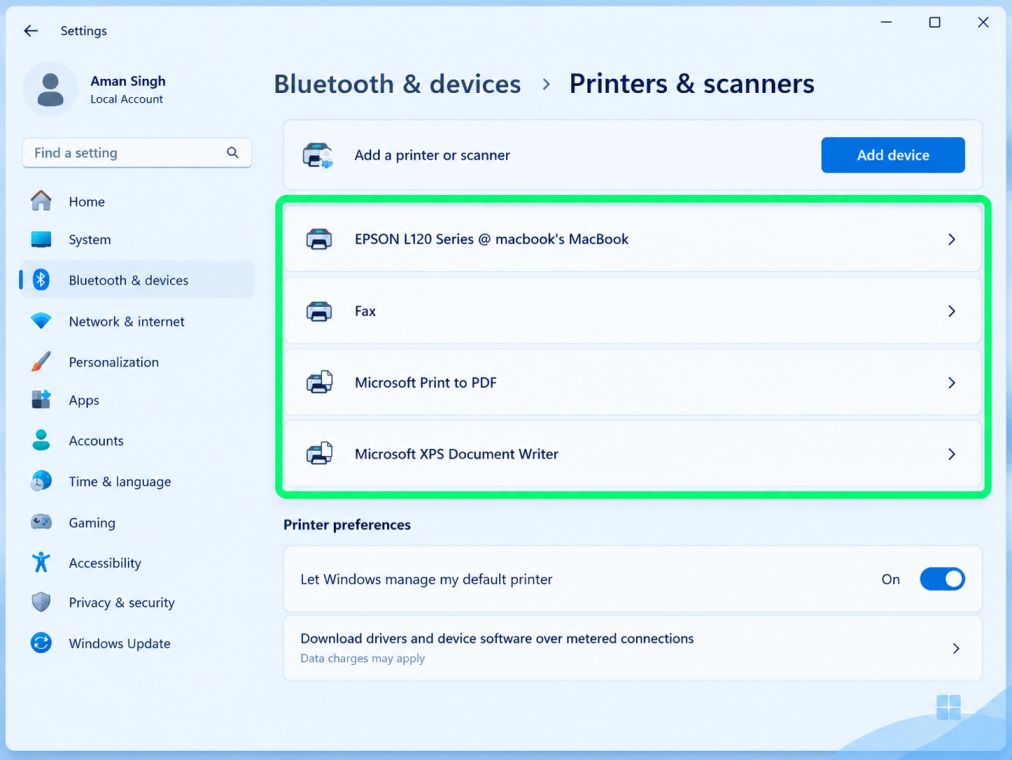
Task: Click the search magnifier icon
Action: click(232, 152)
